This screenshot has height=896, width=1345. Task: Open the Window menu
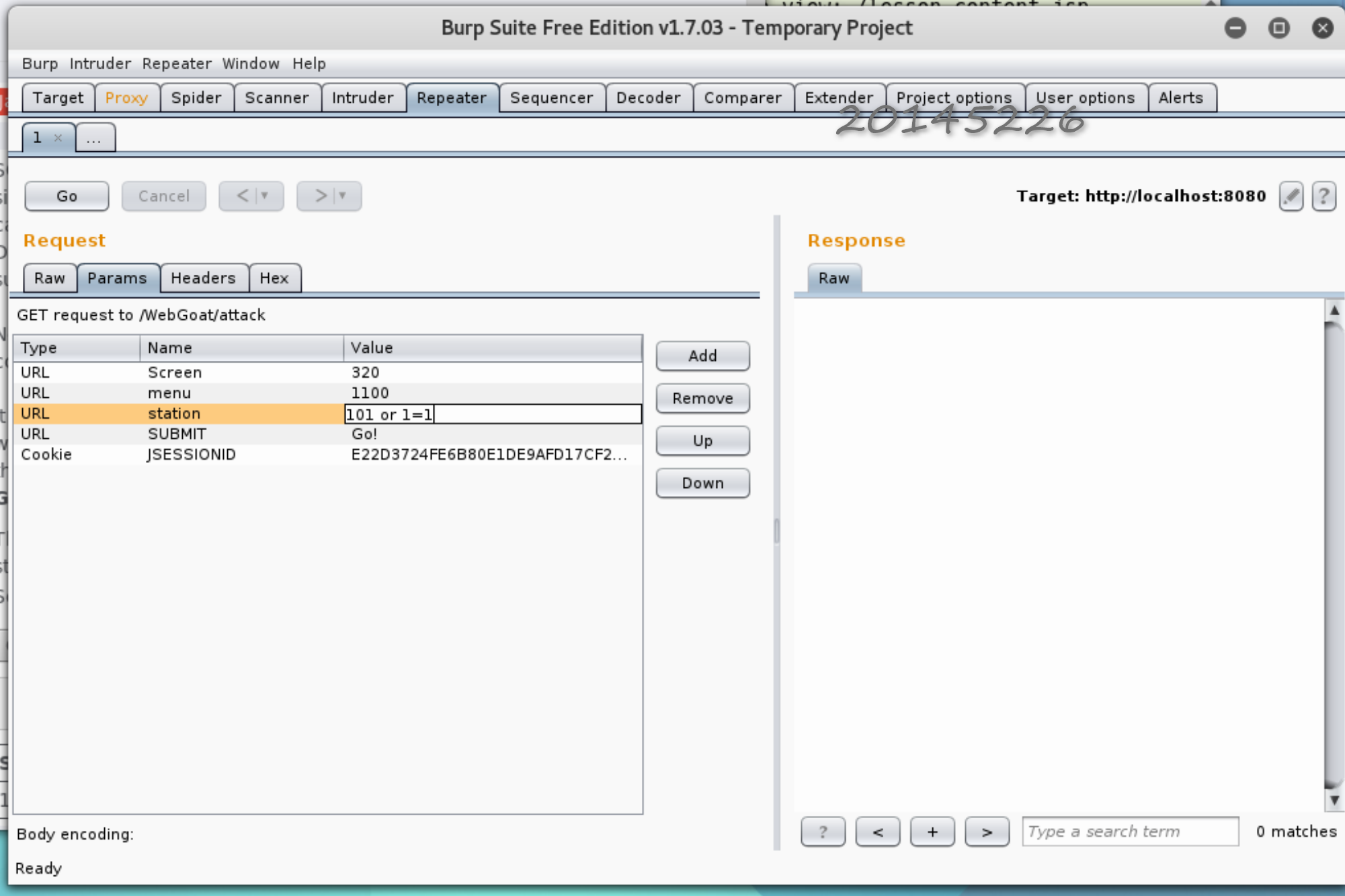click(x=251, y=63)
